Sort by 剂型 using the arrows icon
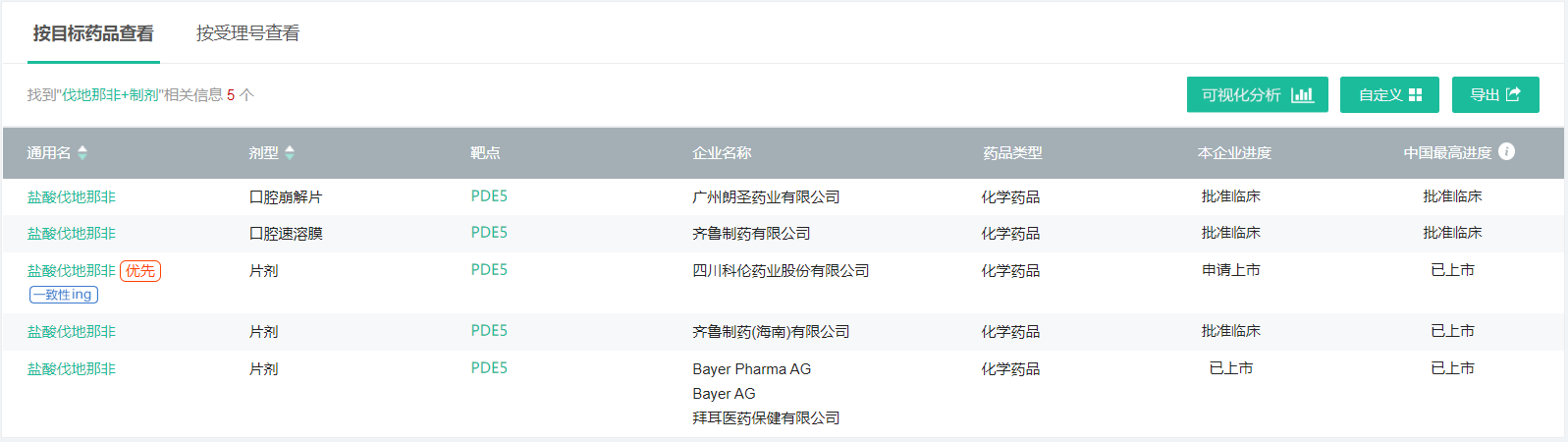The width and height of the screenshot is (1568, 442). [x=290, y=152]
